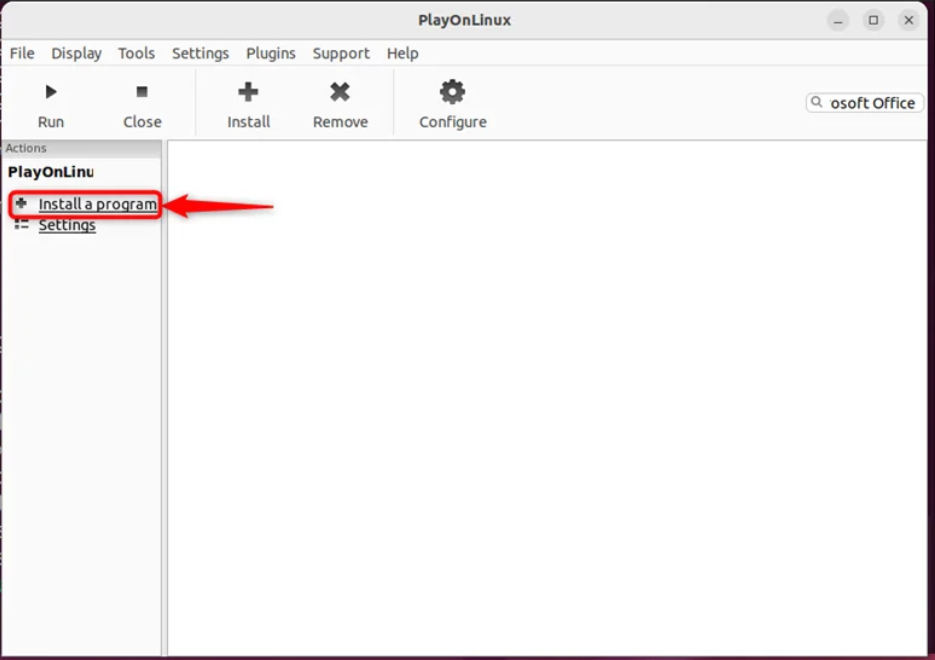The image size is (935, 660).
Task: Click the magnifier icon in search box
Action: [817, 102]
